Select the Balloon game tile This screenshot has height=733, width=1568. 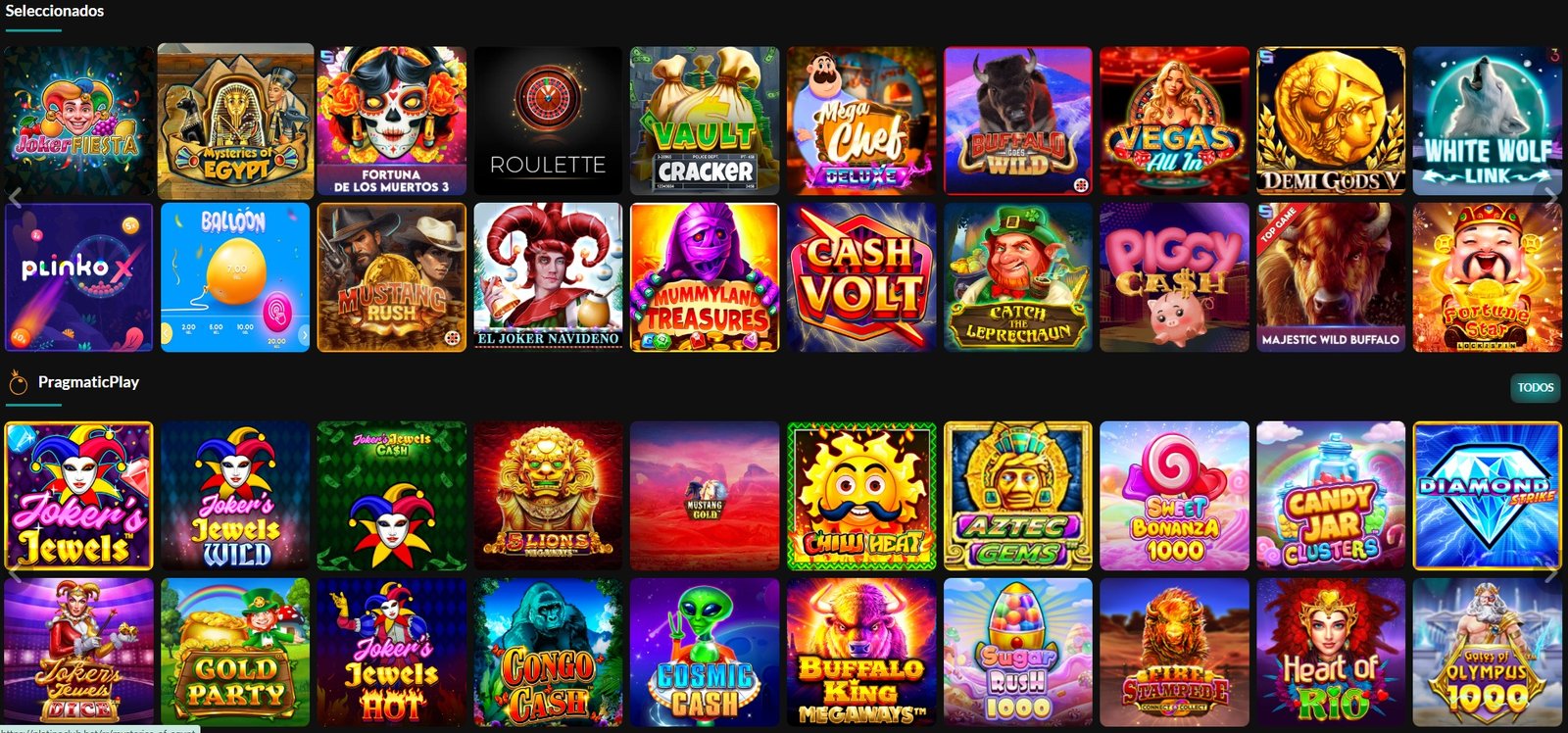[x=235, y=277]
